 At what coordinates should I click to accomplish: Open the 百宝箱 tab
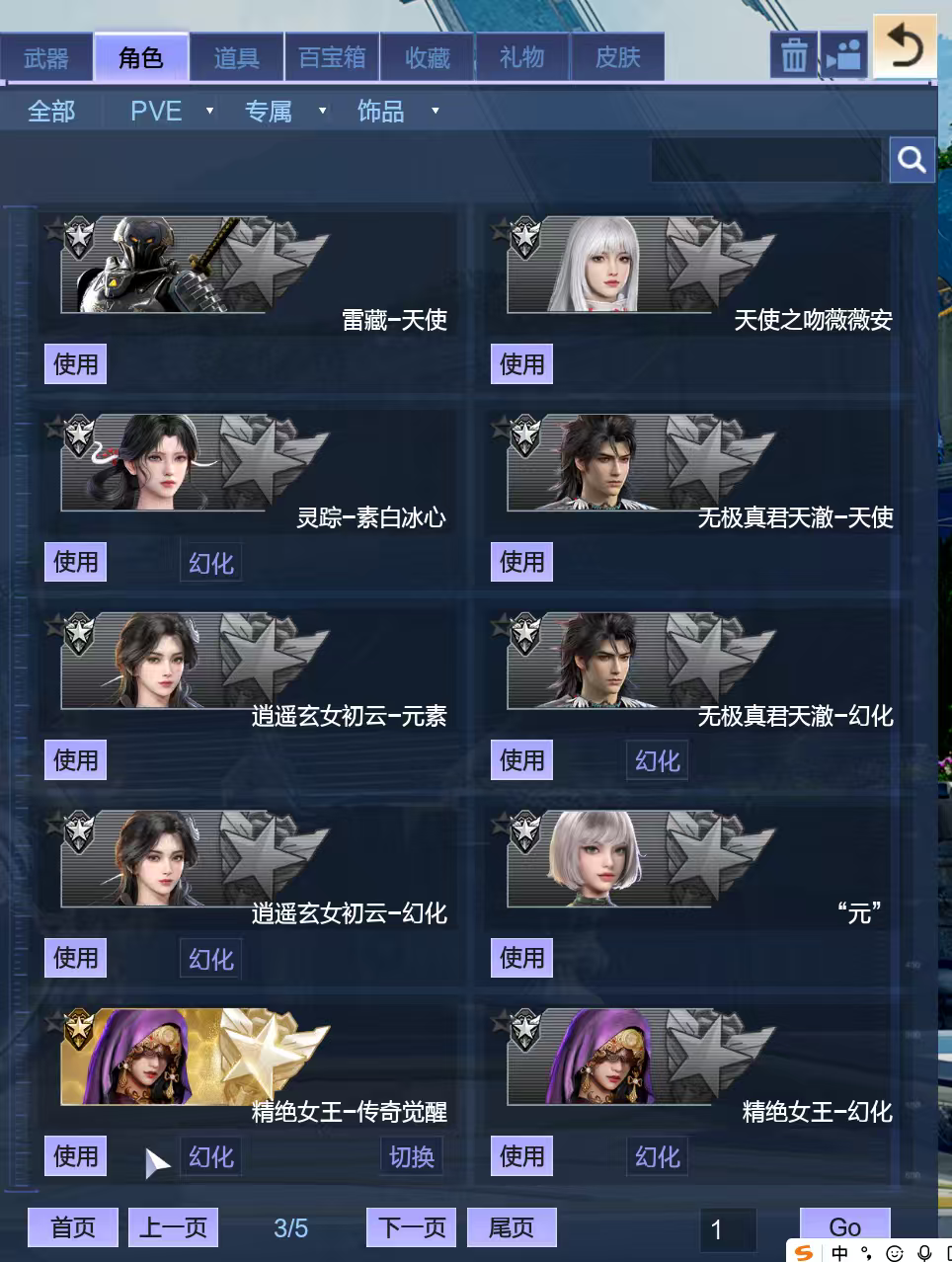click(332, 57)
